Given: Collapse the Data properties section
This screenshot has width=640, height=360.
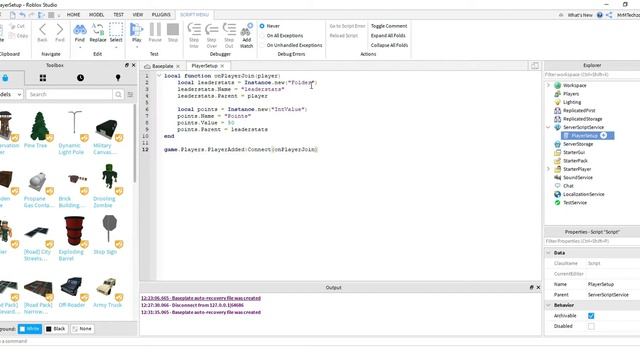Looking at the screenshot, I should (549, 253).
